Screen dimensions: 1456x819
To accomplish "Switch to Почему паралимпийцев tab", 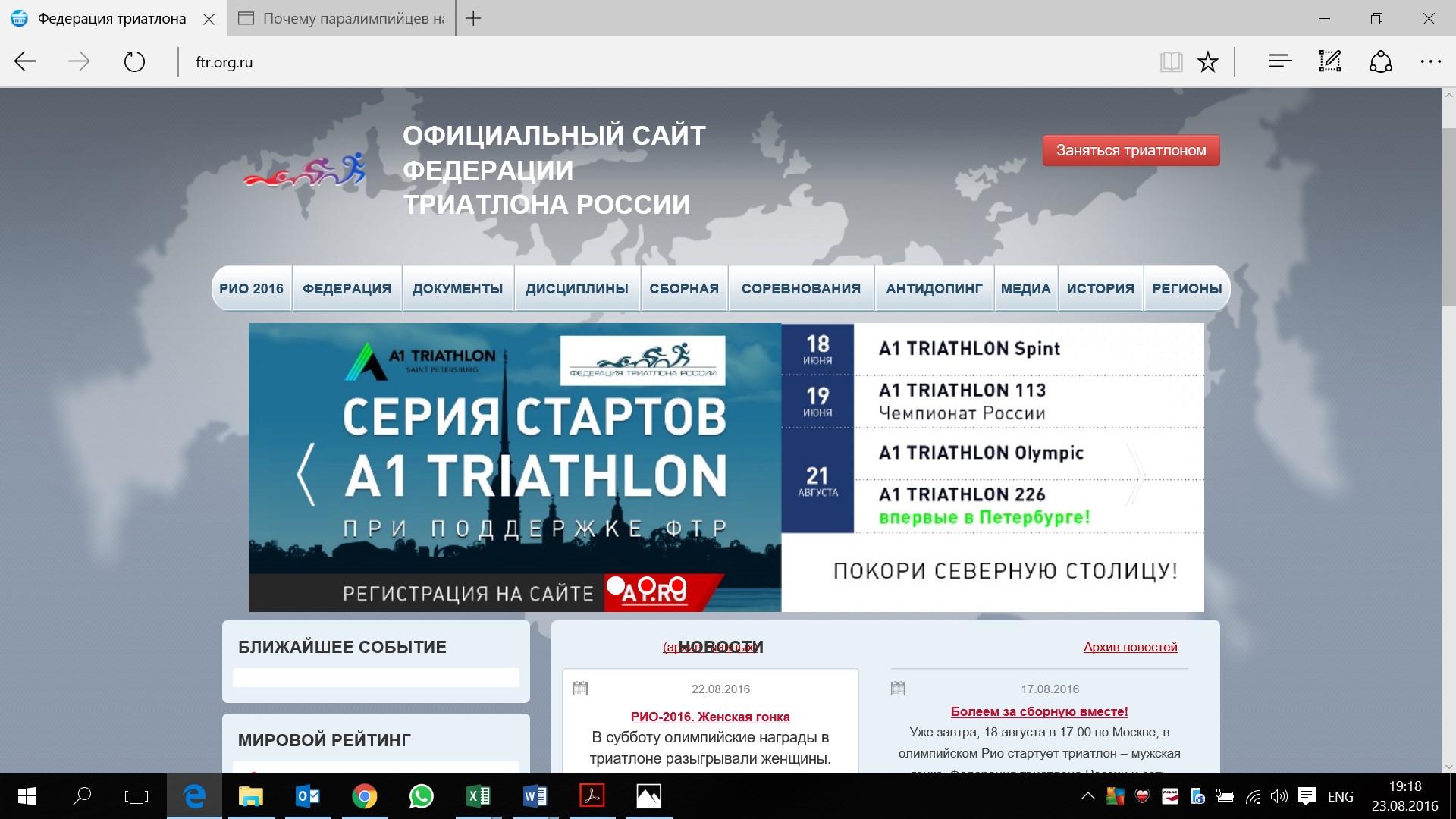I will 341,18.
